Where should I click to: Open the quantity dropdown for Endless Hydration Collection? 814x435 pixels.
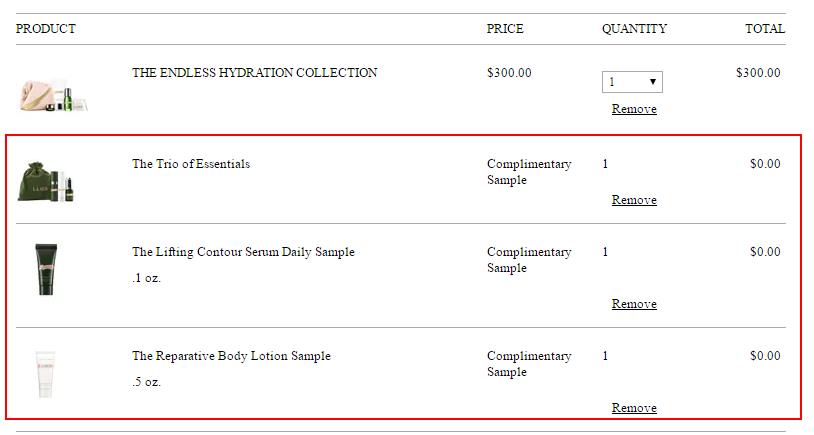(632, 82)
